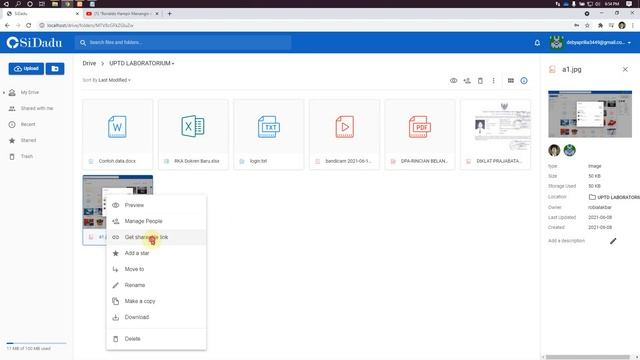Open a new browser tab with the plus button
Image resolution: width=640 pixels, height=360 pixels.
(x=169, y=13)
